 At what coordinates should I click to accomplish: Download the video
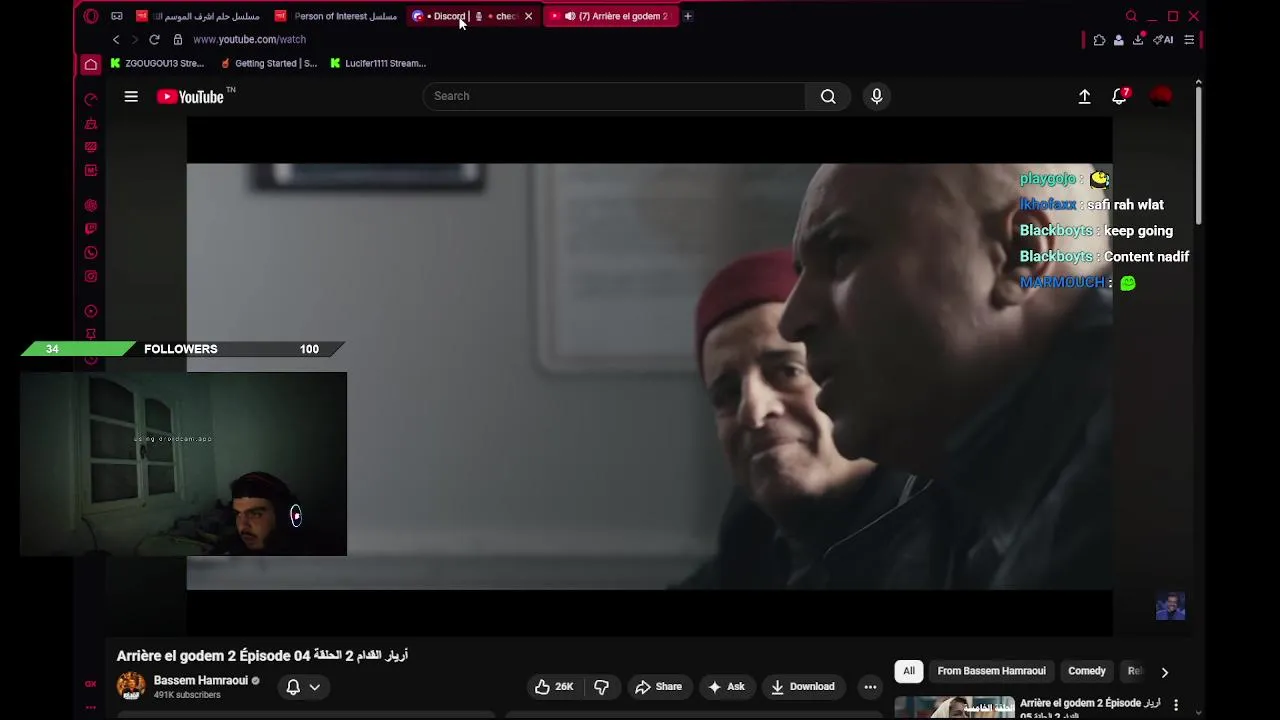802,687
